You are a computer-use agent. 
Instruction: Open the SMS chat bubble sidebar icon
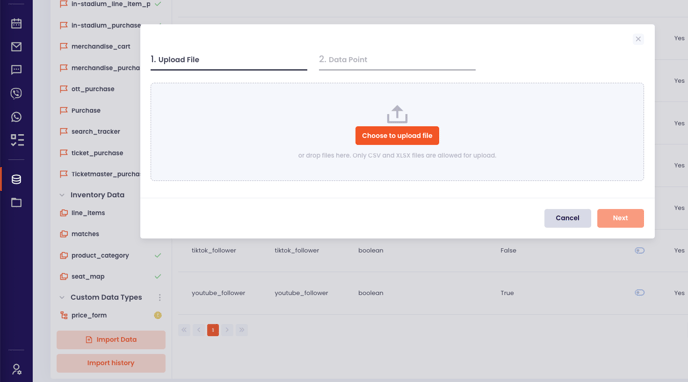16,70
